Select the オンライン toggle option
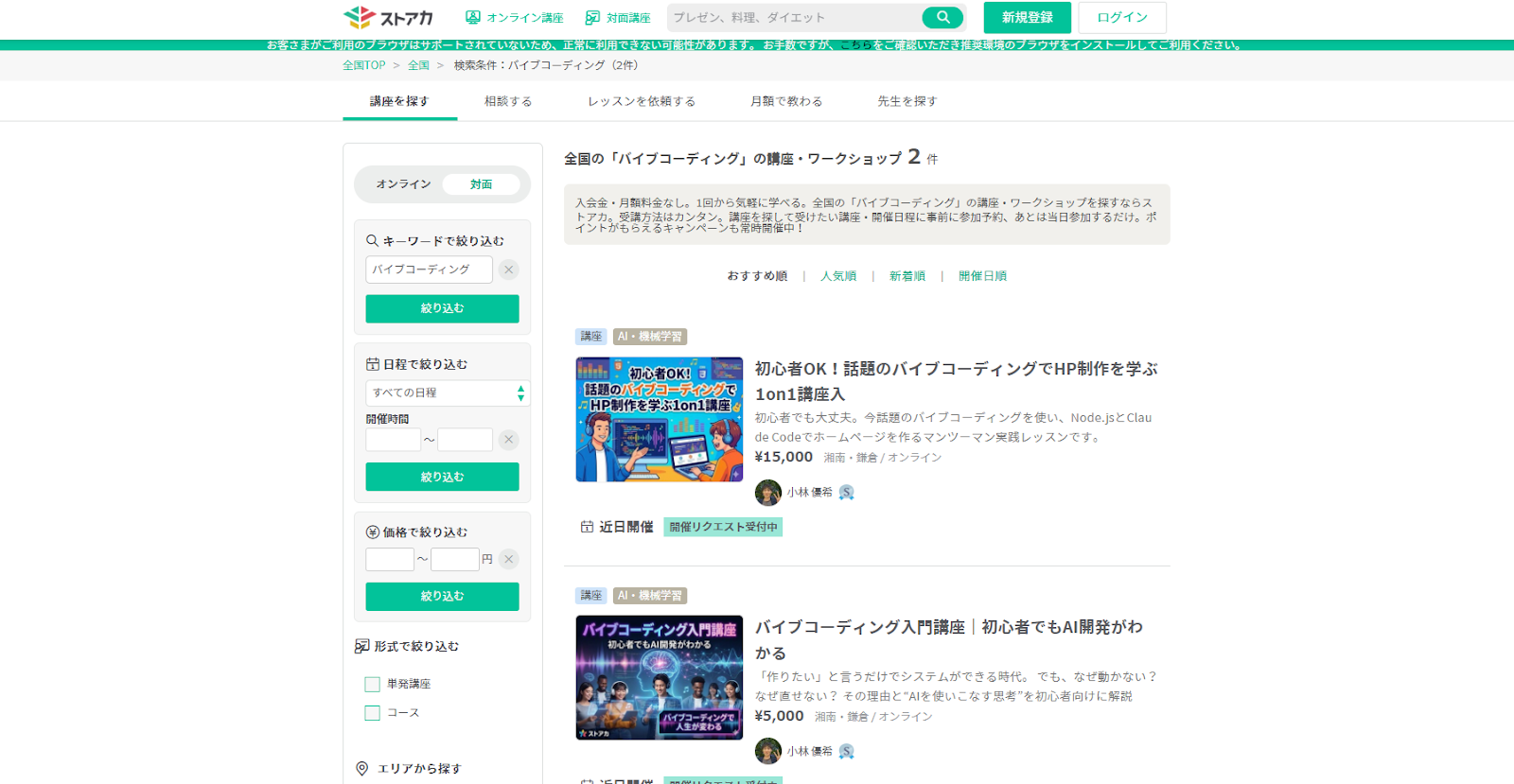This screenshot has height=784, width=1514. [x=403, y=184]
